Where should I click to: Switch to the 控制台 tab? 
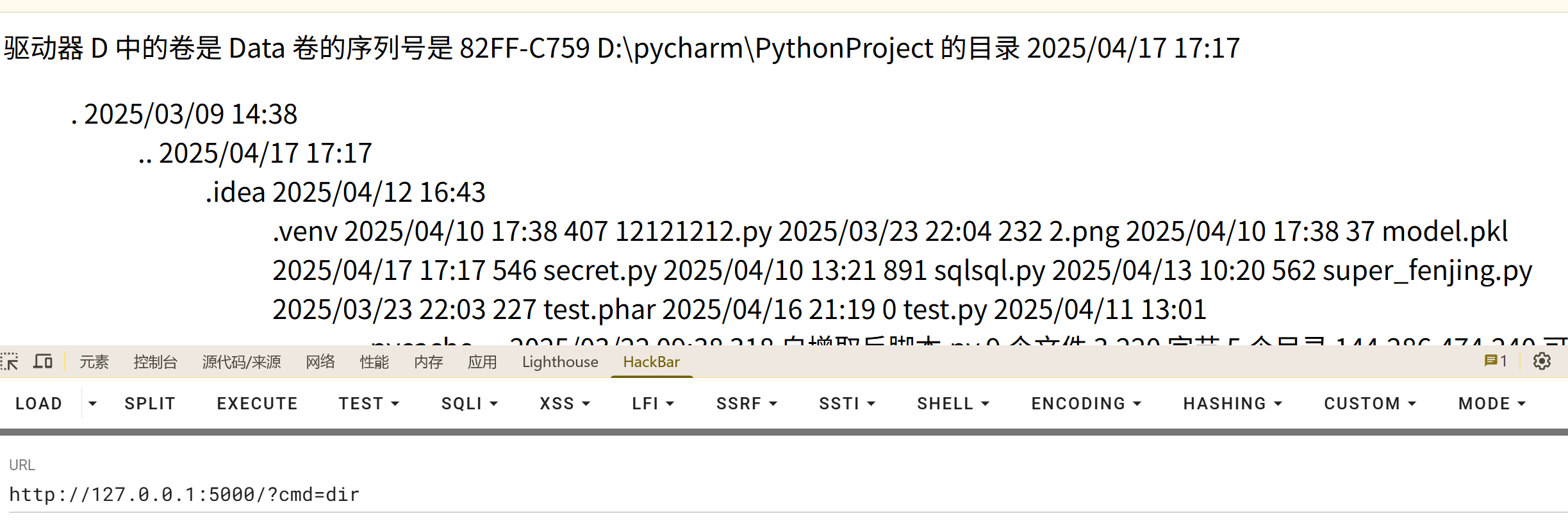point(155,362)
